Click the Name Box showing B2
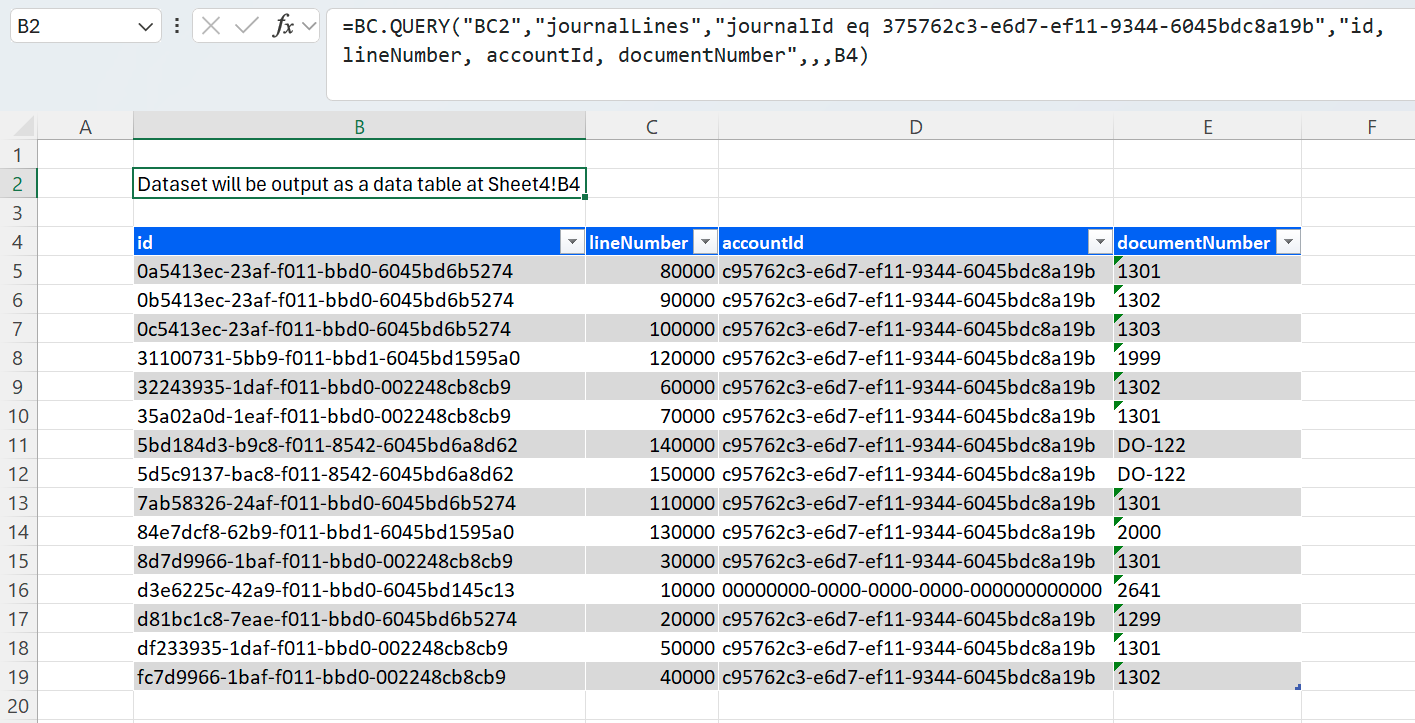The height and width of the screenshot is (723, 1415). [x=70, y=27]
